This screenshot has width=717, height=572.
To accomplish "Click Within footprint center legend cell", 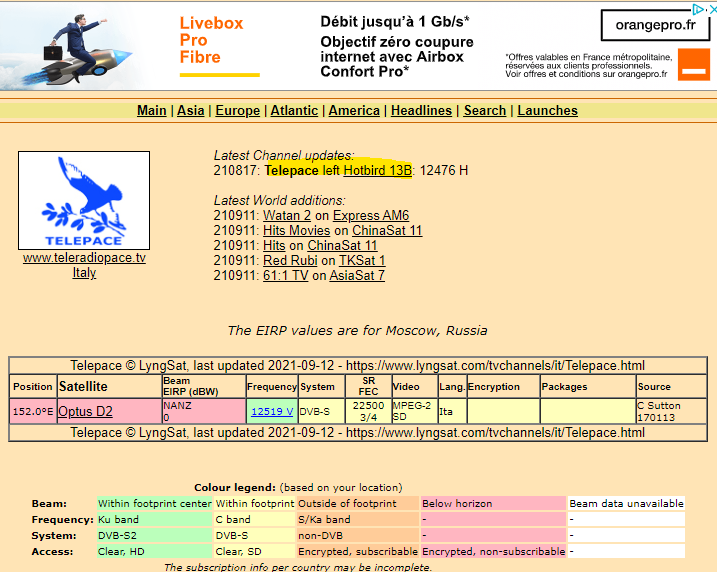I will click(155, 503).
